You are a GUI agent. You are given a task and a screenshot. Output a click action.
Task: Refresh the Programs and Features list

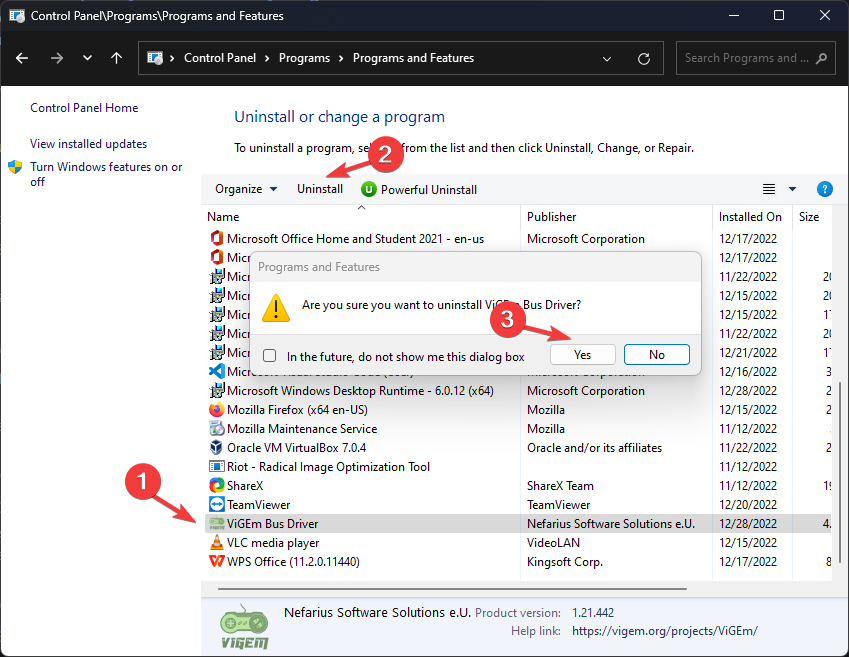click(644, 58)
